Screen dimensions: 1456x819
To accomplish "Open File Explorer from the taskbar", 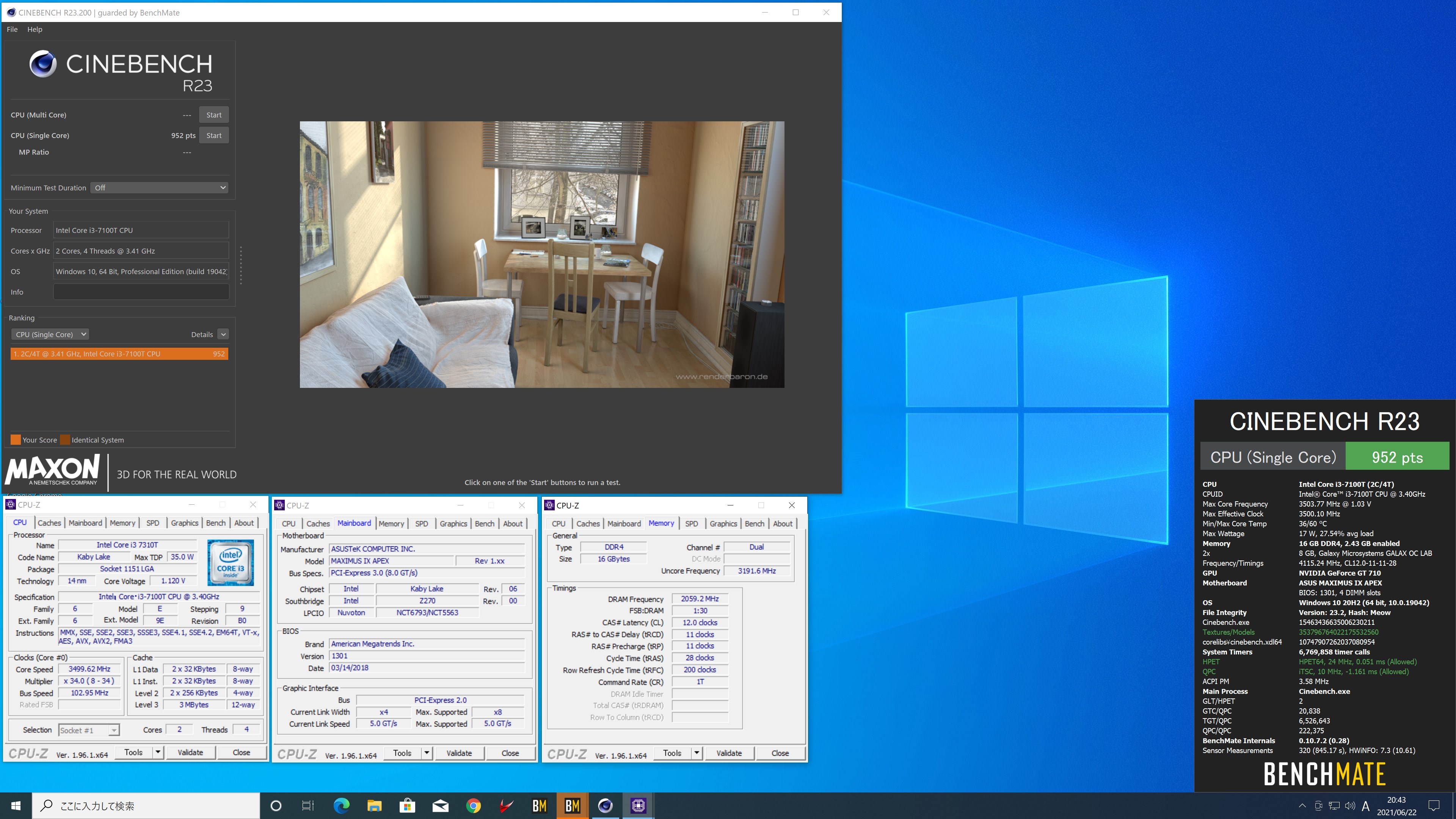I will tap(374, 805).
